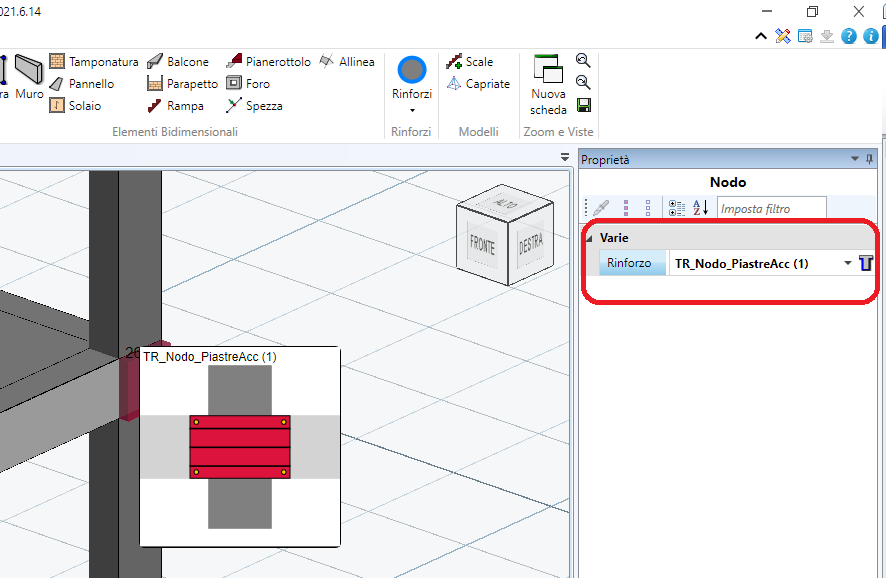
Task: Open the viewport tab list dropdown
Action: click(564, 158)
